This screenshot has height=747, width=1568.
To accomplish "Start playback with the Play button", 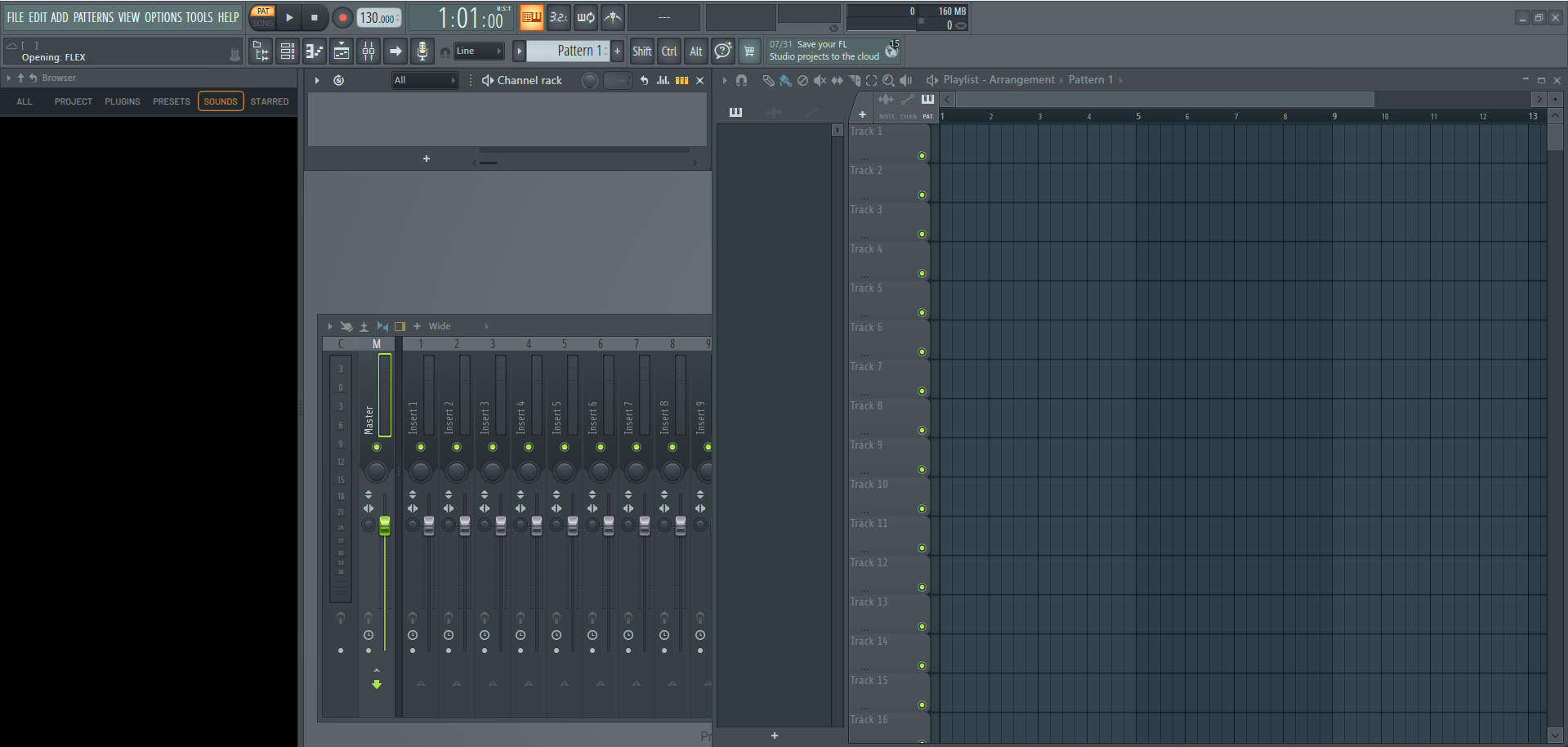I will (x=289, y=17).
